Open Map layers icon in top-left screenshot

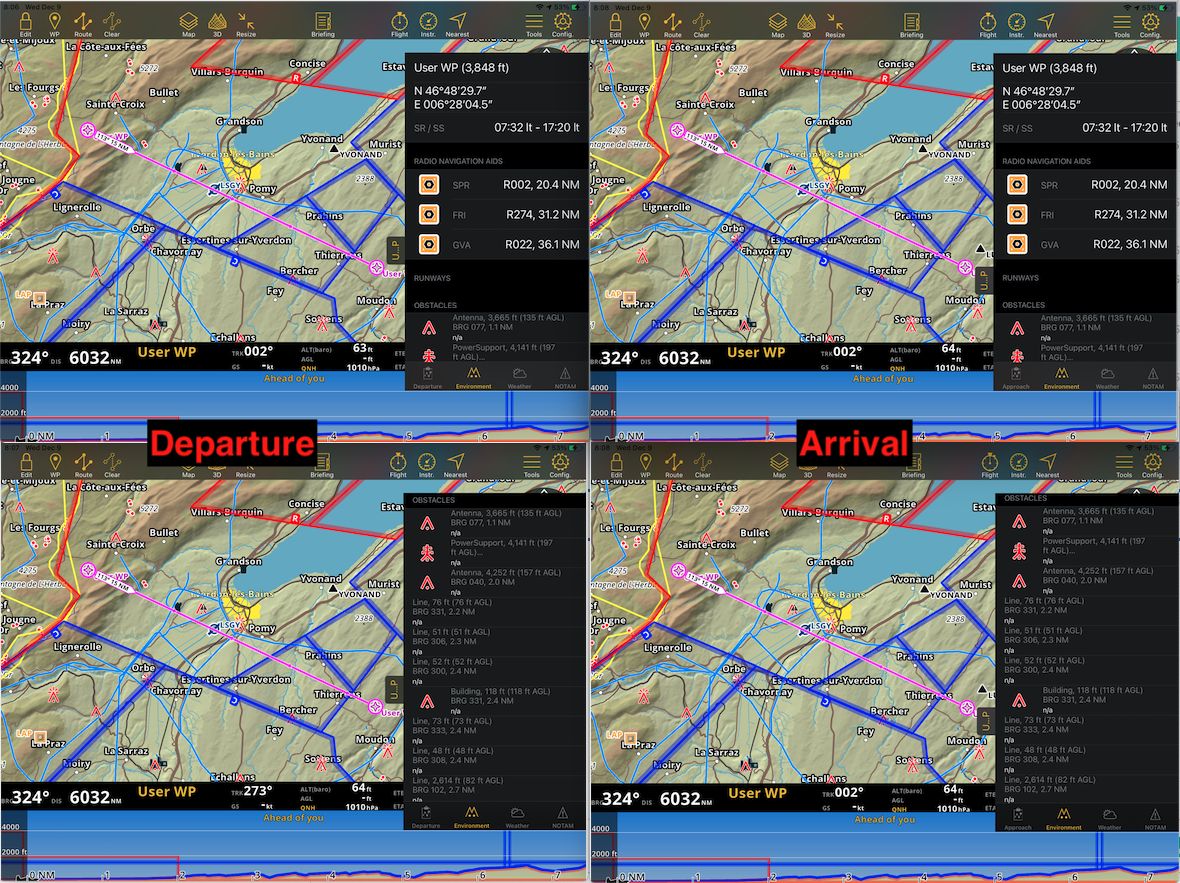(x=188, y=21)
